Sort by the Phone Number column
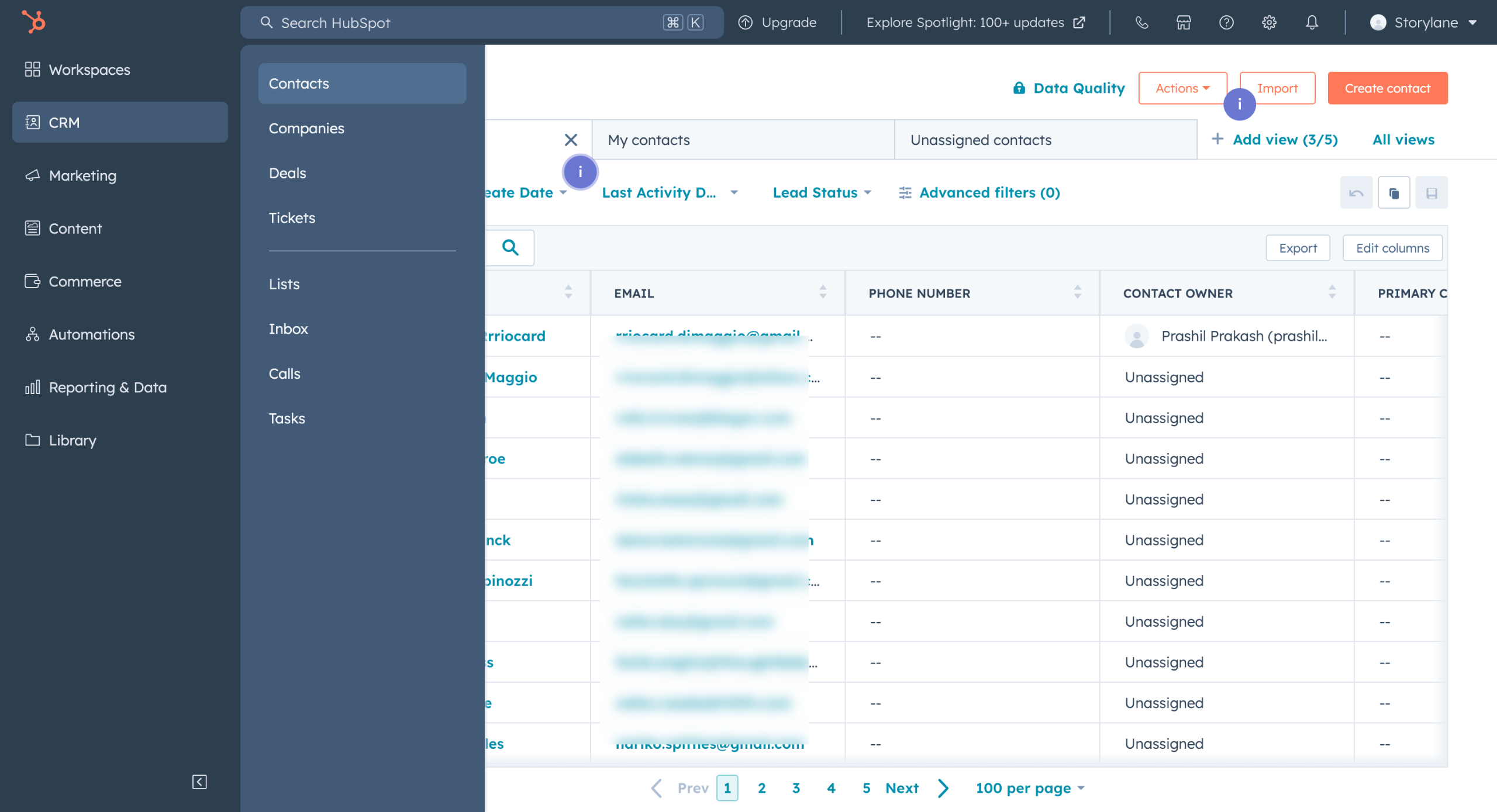 (x=1077, y=292)
